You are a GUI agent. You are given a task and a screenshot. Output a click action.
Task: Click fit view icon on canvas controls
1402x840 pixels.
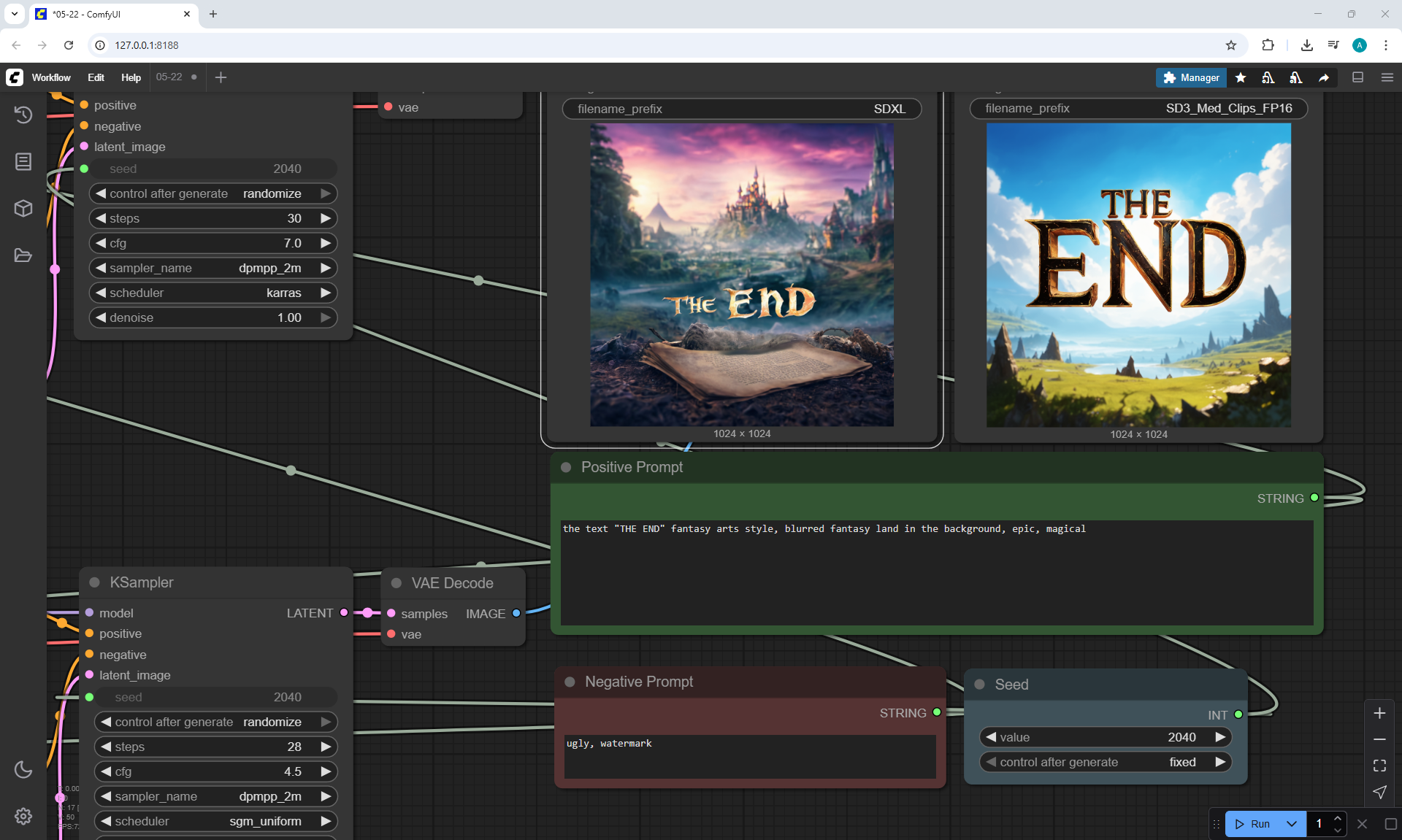(1379, 766)
